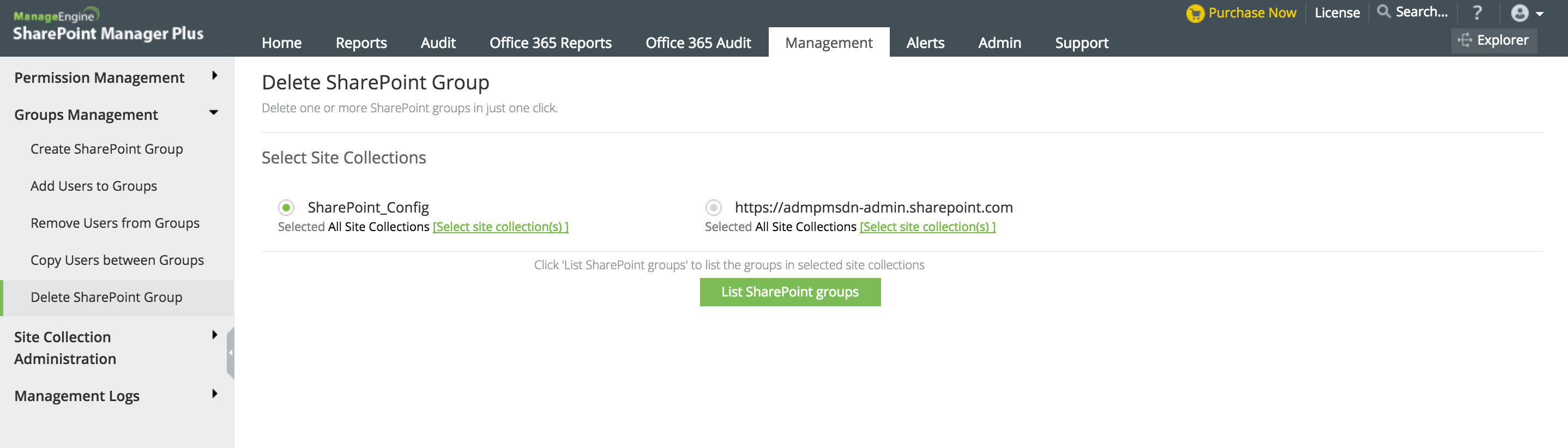This screenshot has height=448, width=1568.
Task: Expand Site Collection Administration section arrow
Action: (x=214, y=335)
